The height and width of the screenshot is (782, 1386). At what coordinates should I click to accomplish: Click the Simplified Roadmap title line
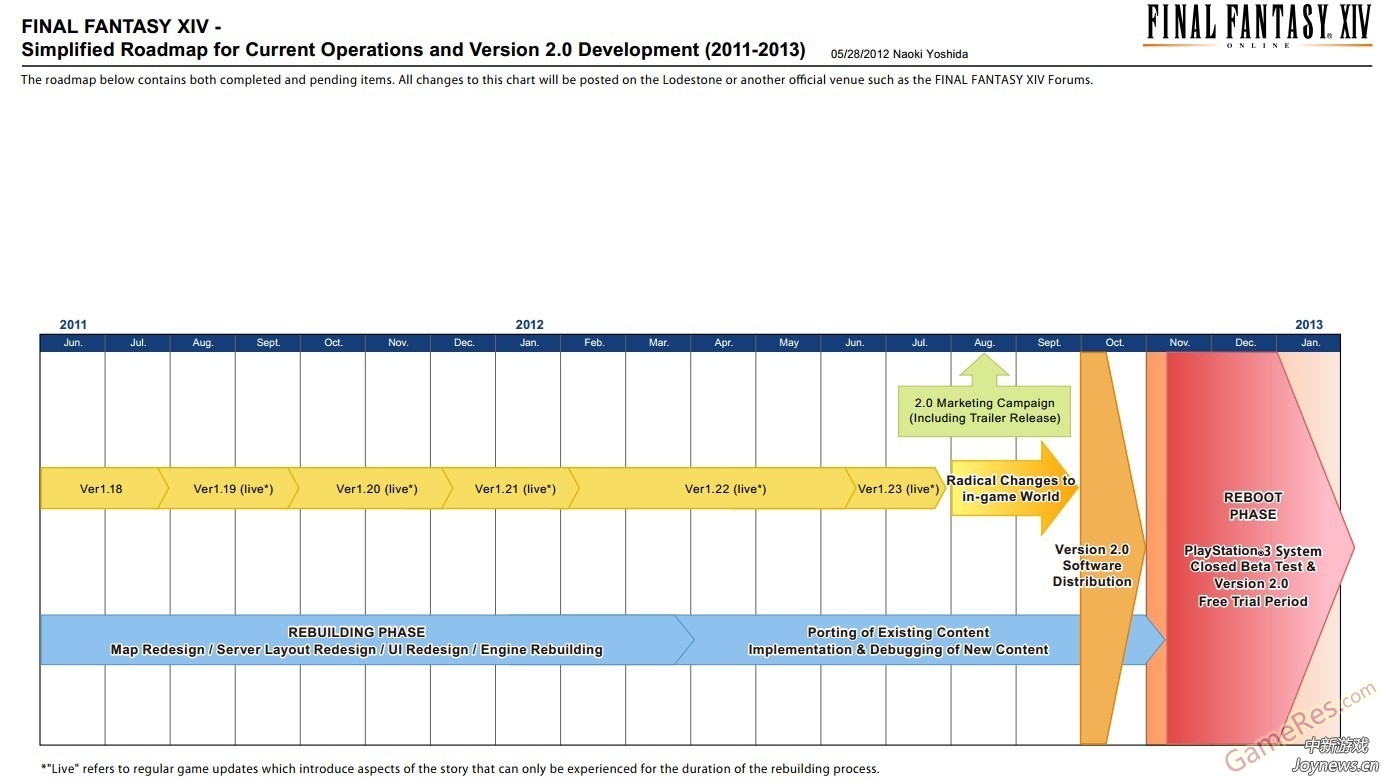(x=413, y=49)
